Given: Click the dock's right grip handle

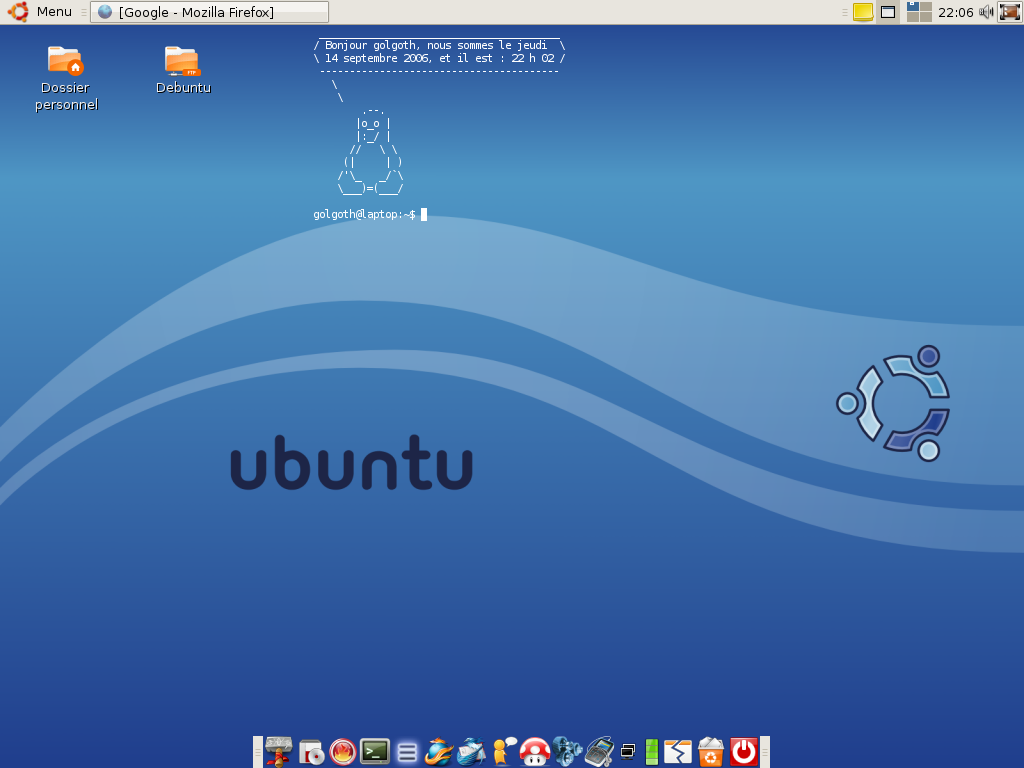Looking at the screenshot, I should tap(765, 752).
